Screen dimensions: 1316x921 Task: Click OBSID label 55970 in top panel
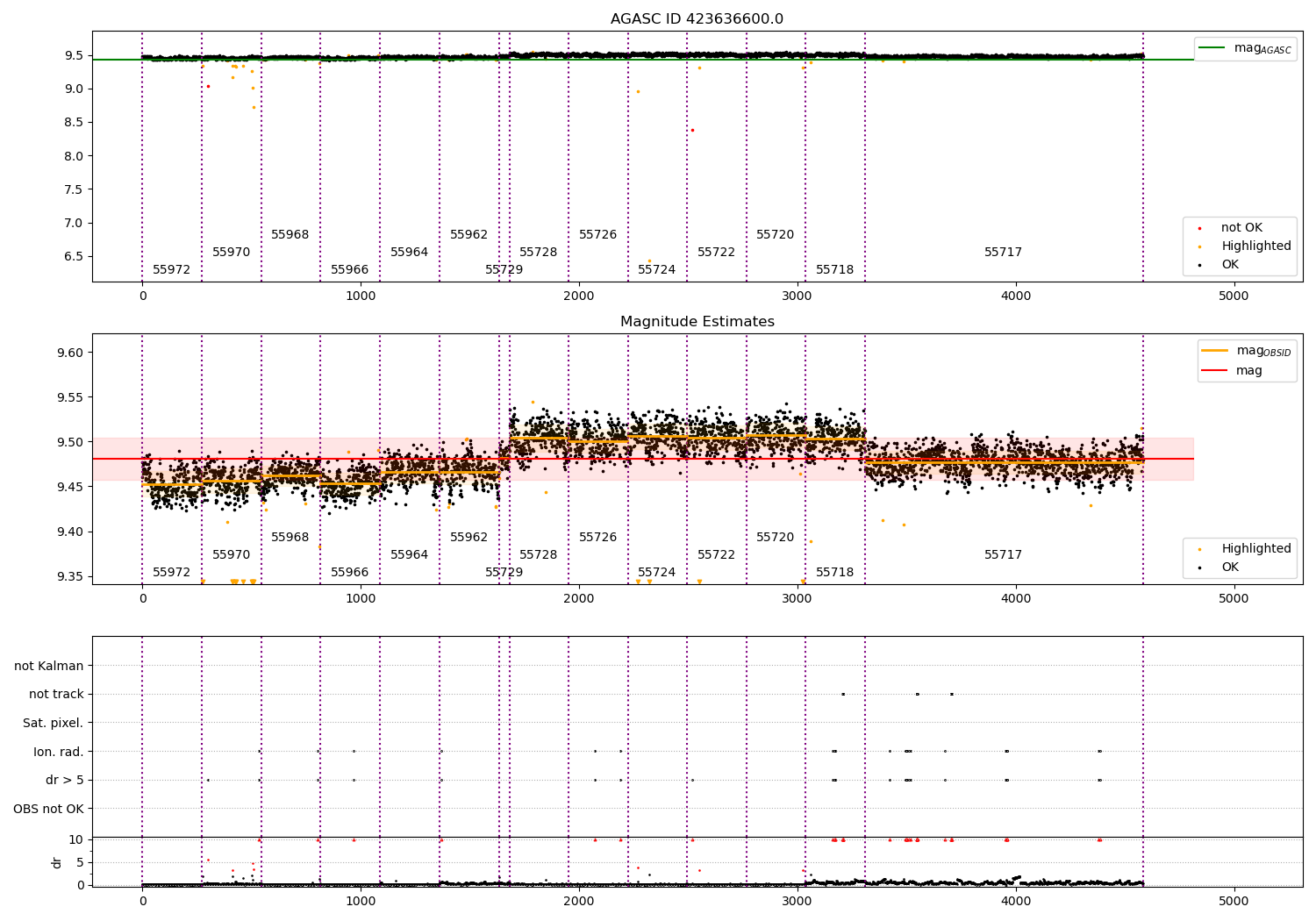[232, 253]
